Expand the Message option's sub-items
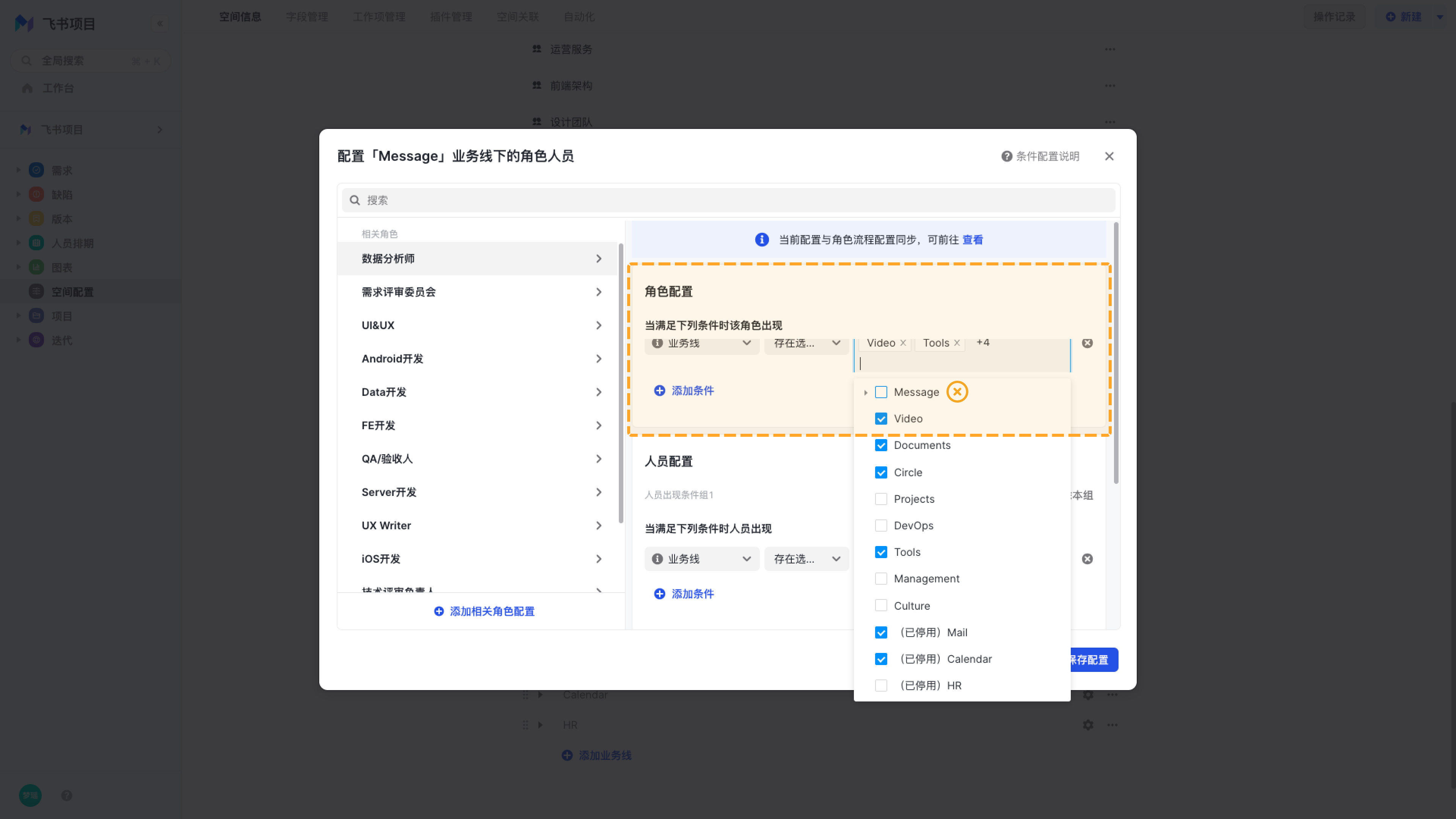Viewport: 1456px width, 819px height. click(x=865, y=392)
